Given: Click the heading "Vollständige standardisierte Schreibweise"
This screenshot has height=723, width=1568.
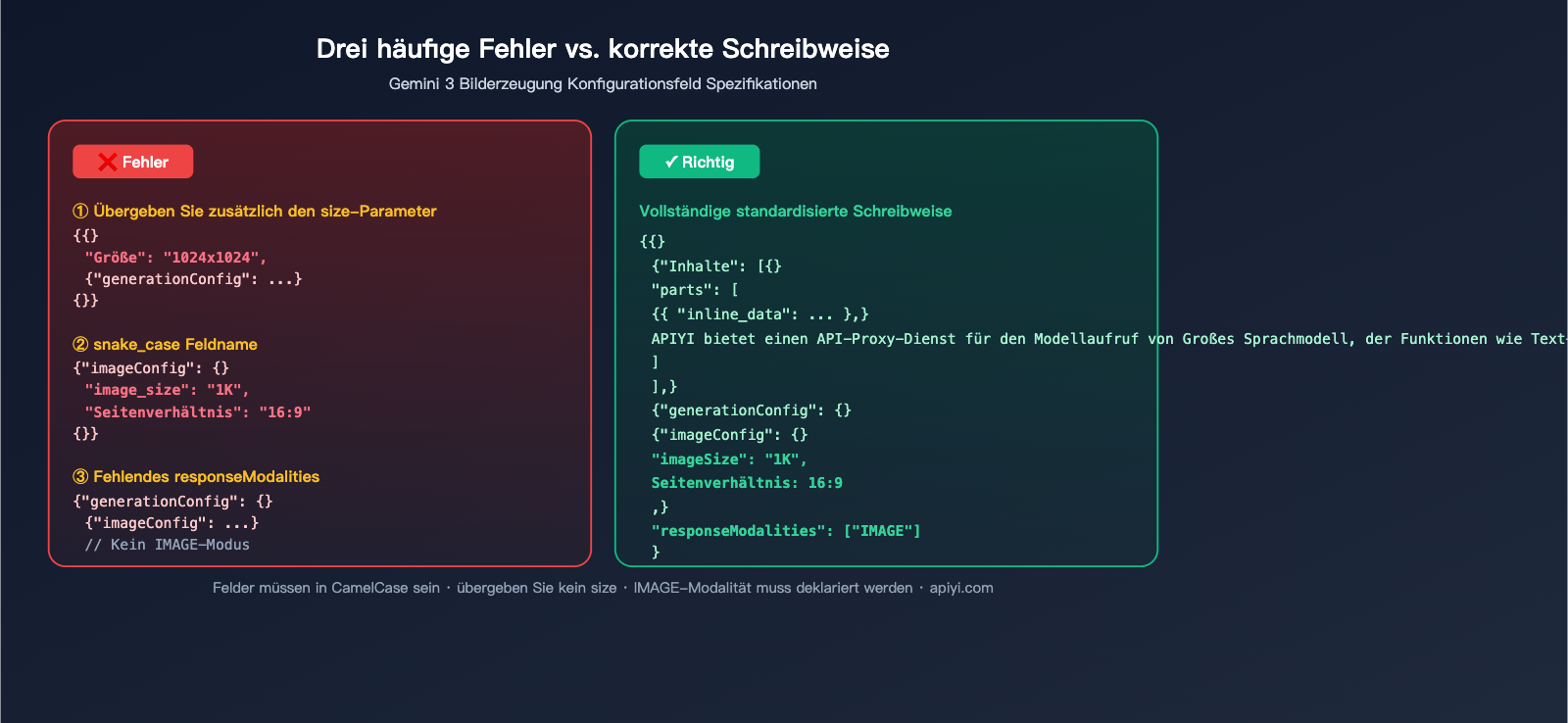Looking at the screenshot, I should 795,212.
